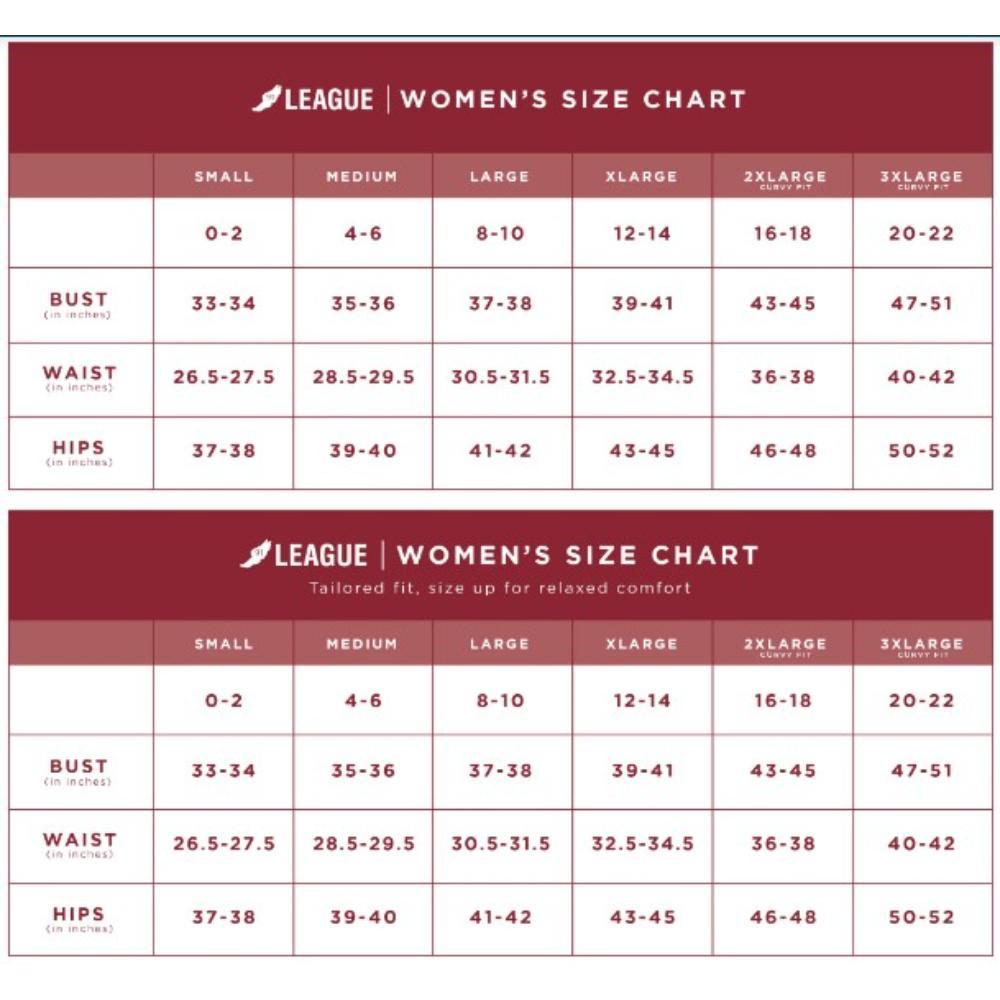Click top chart 2XLarge hips value 46-48
Viewport: 1000px width, 1000px height.
tap(783, 451)
